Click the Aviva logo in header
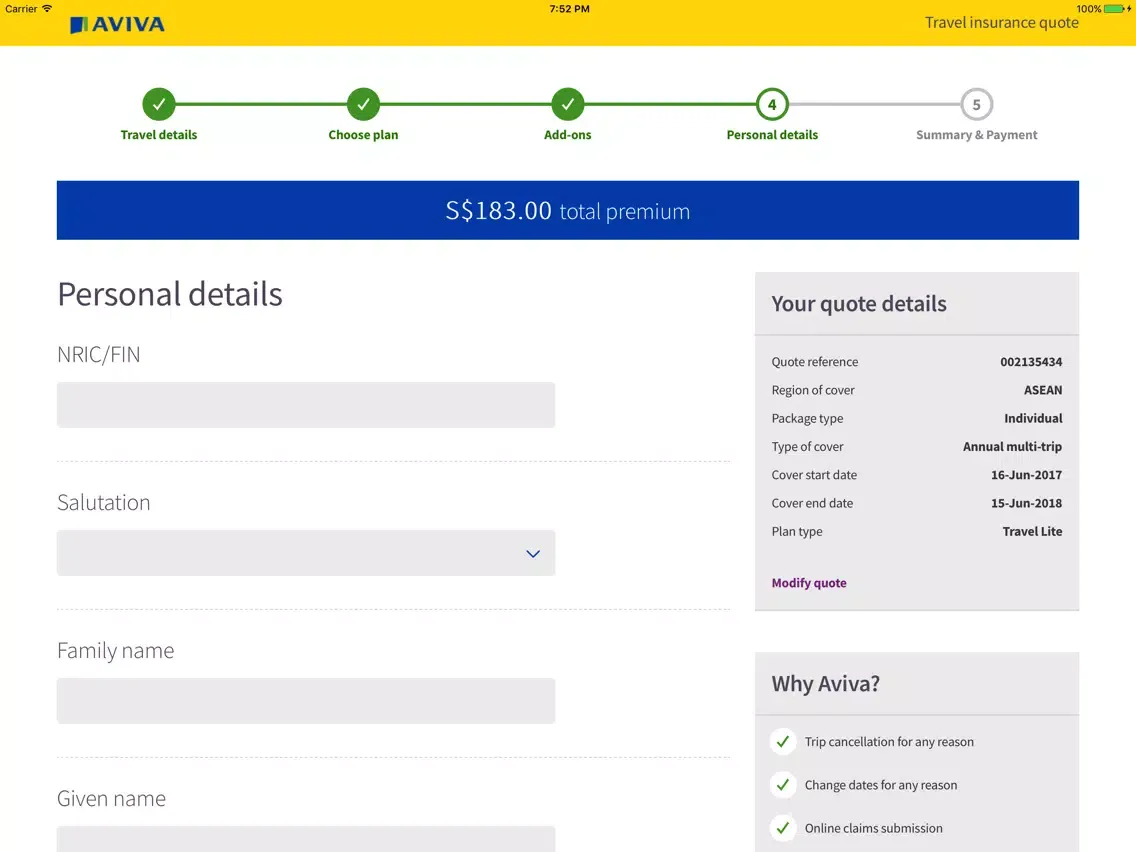This screenshot has height=852, width=1136. [x=117, y=25]
